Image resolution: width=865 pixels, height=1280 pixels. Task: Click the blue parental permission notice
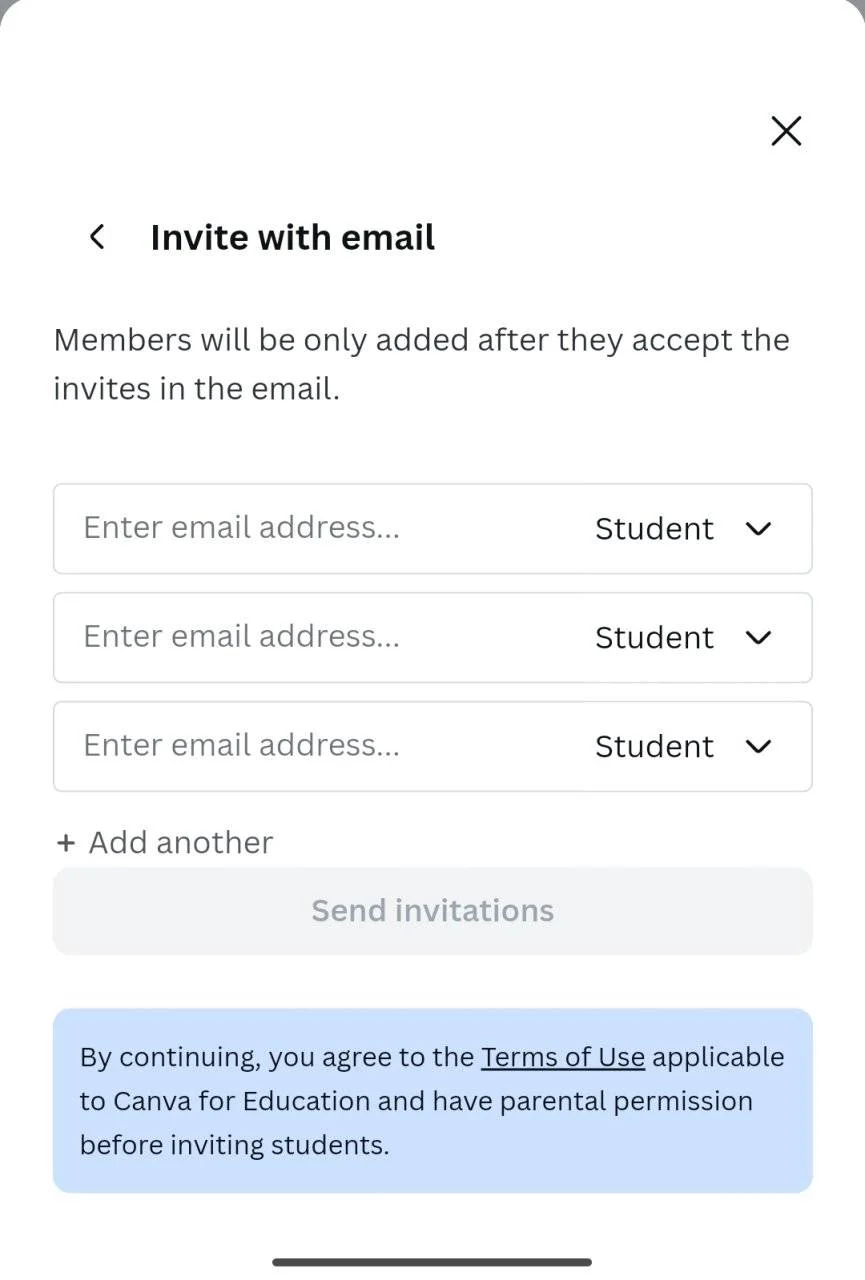433,1100
